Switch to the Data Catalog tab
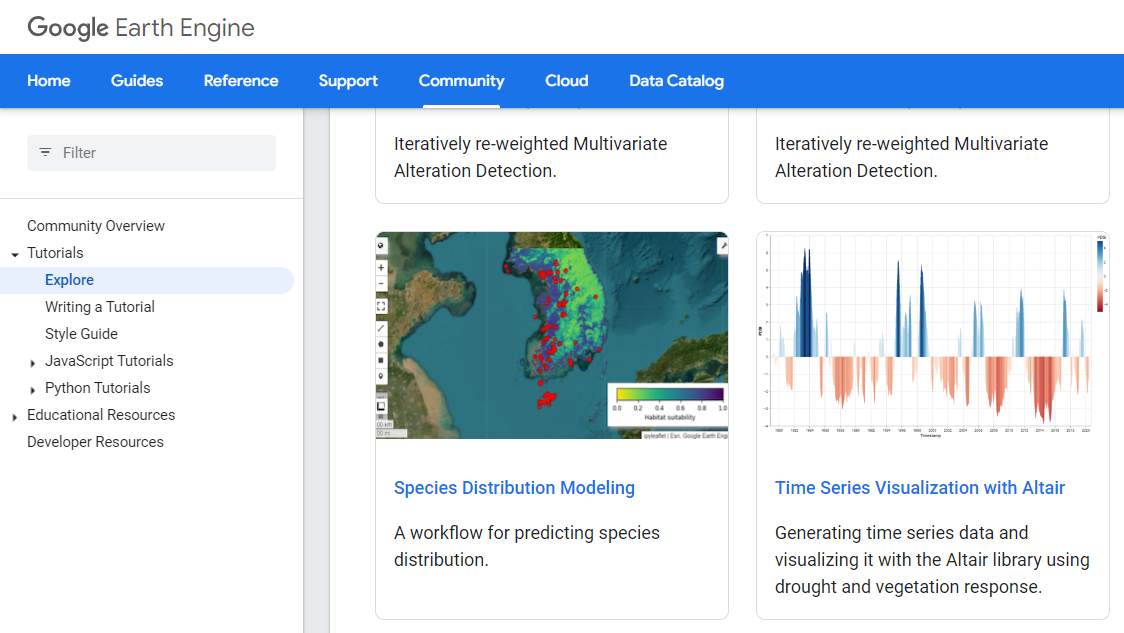 click(676, 81)
